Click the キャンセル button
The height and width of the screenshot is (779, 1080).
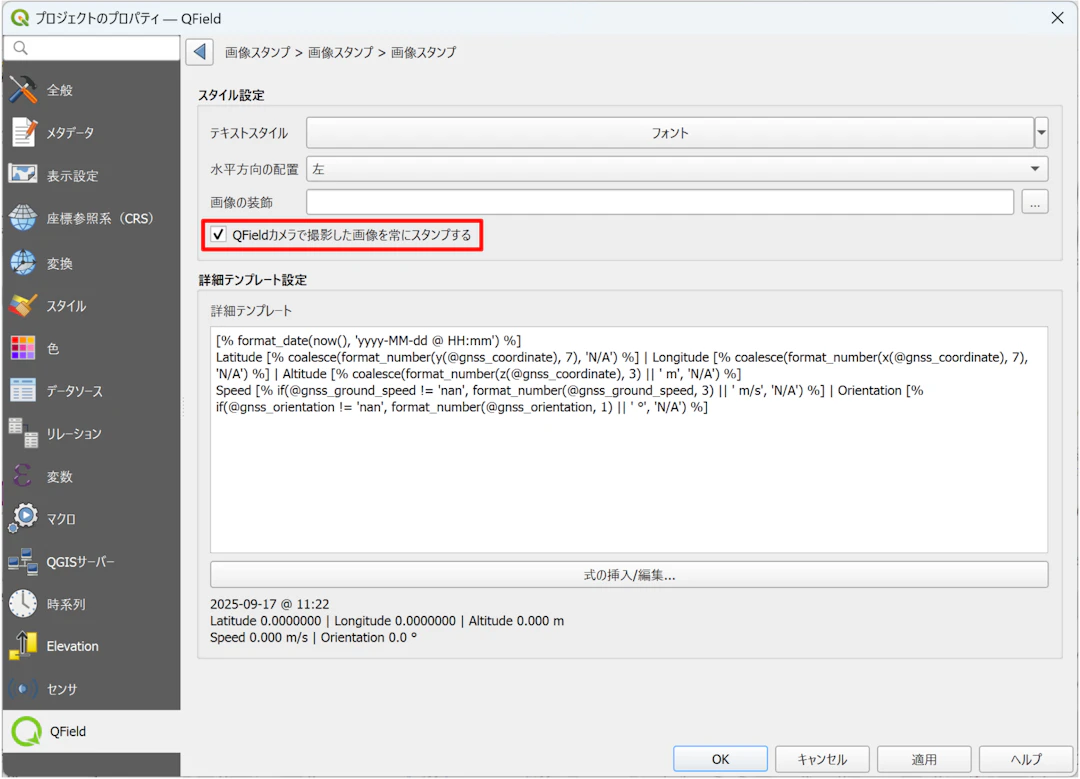822,758
